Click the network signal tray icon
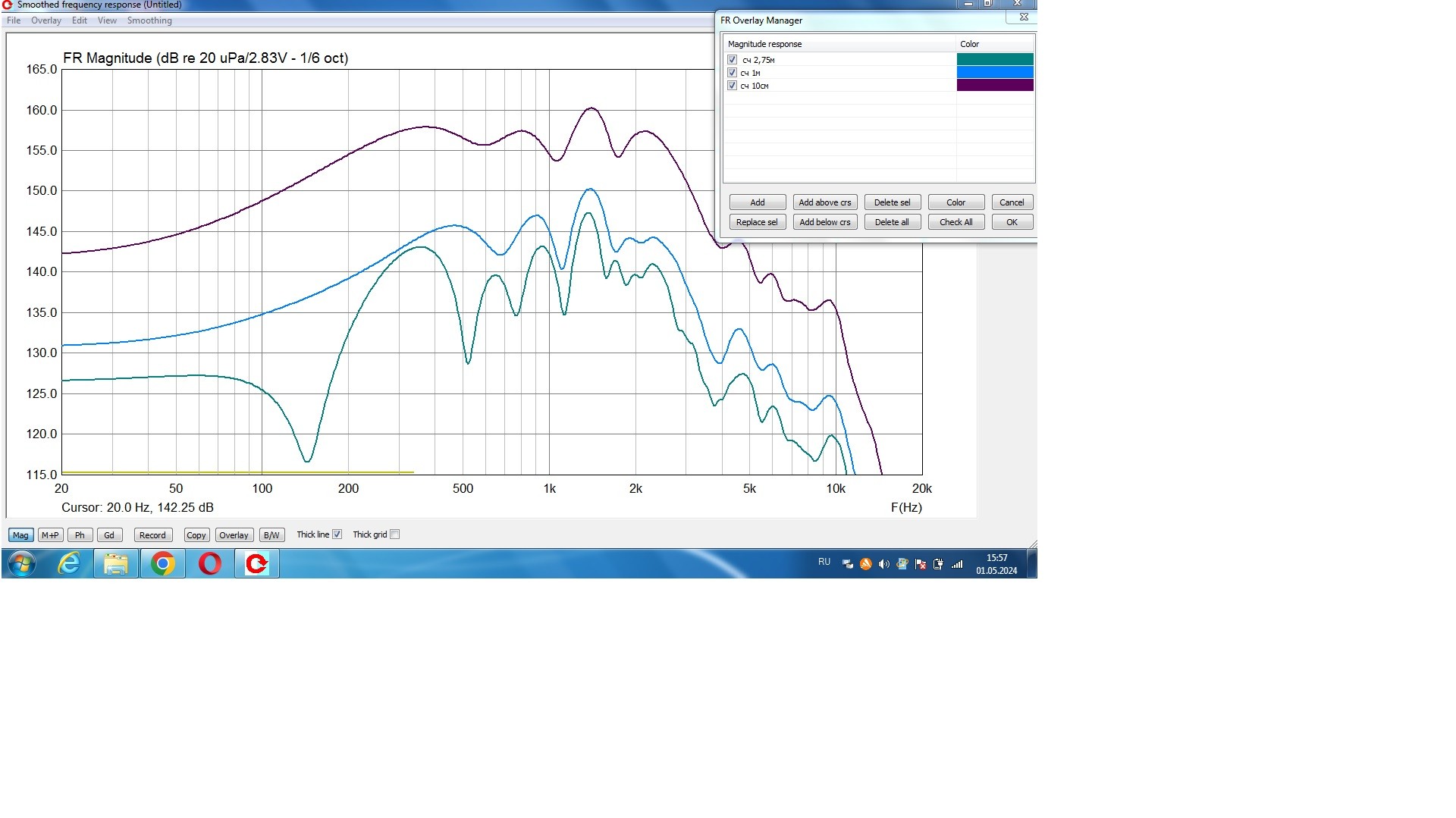The image size is (1456, 818). pos(957,564)
